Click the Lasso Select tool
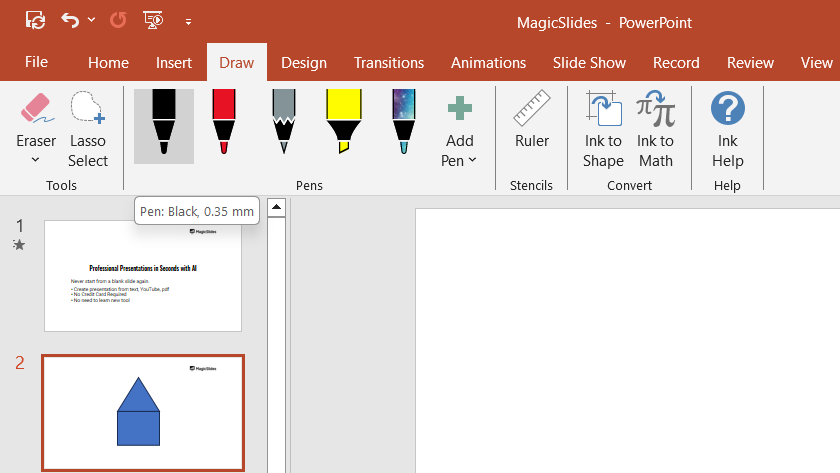Screen dimensions: 840x473 (x=88, y=130)
